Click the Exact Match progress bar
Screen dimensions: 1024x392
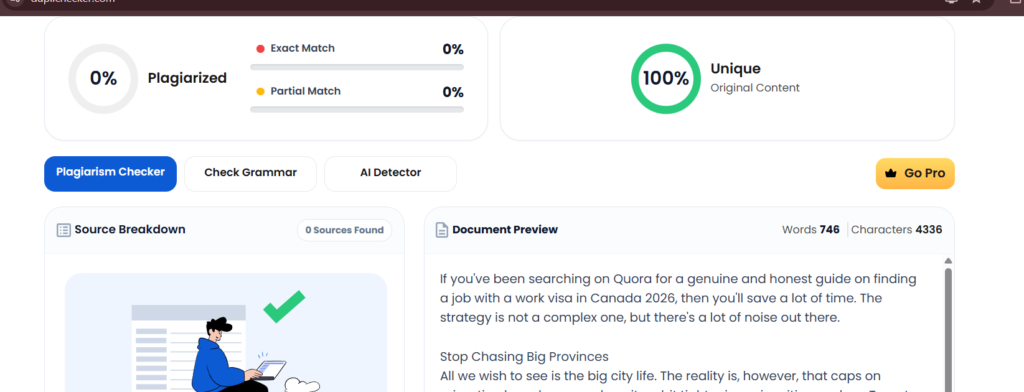tap(357, 67)
